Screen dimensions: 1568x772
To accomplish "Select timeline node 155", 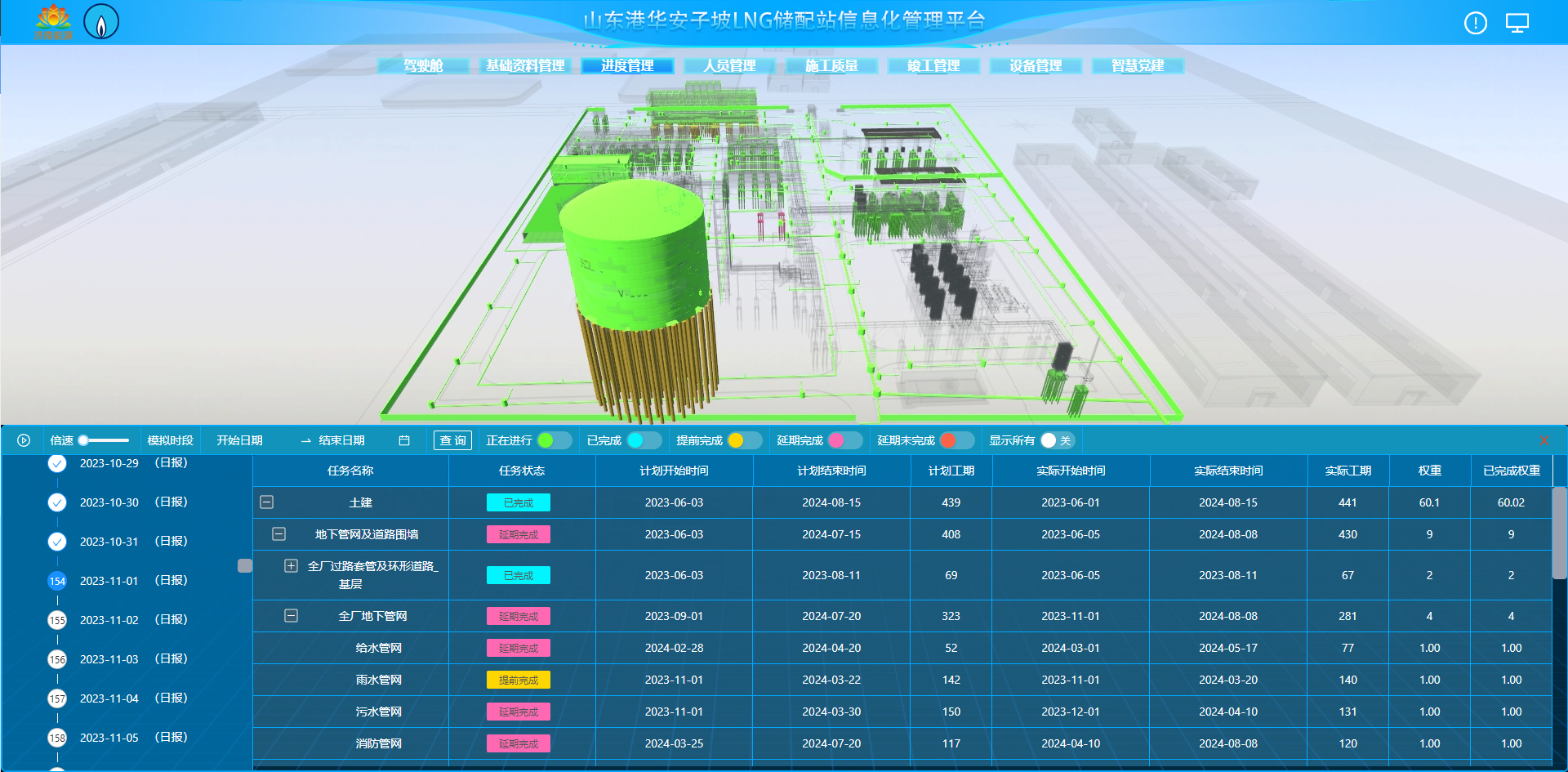I will [x=57, y=620].
